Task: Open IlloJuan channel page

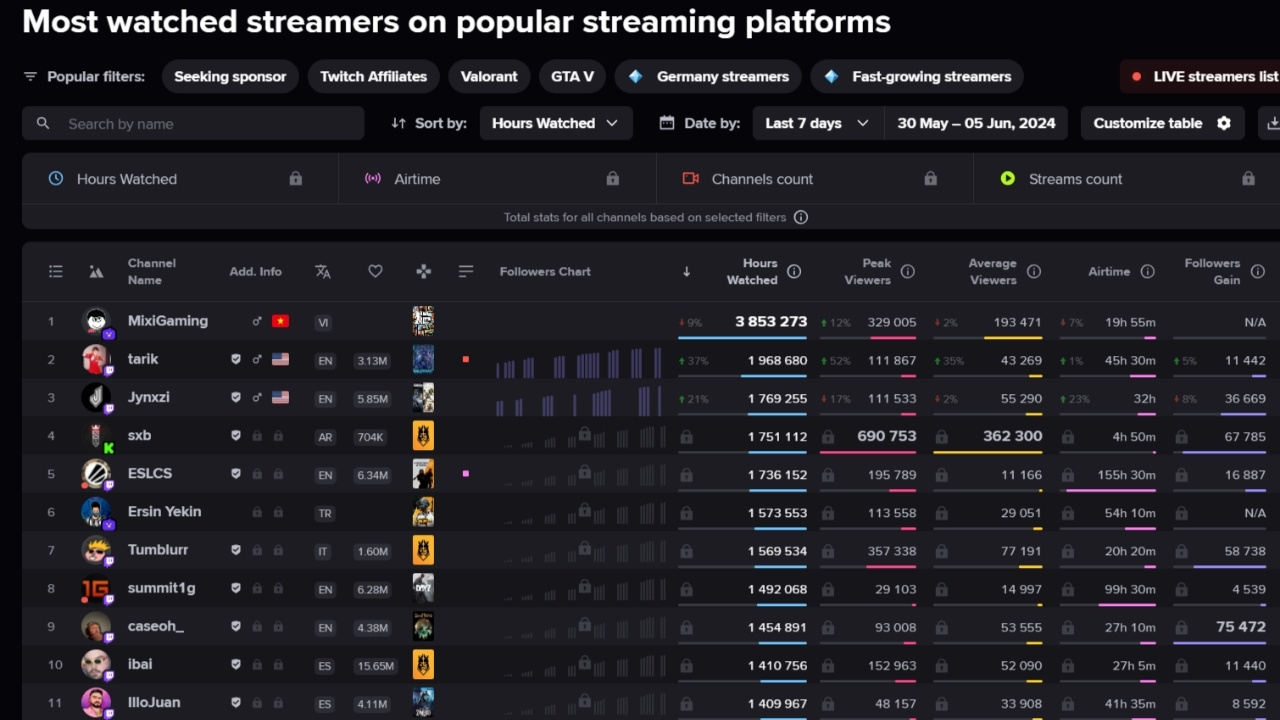Action: 154,702
